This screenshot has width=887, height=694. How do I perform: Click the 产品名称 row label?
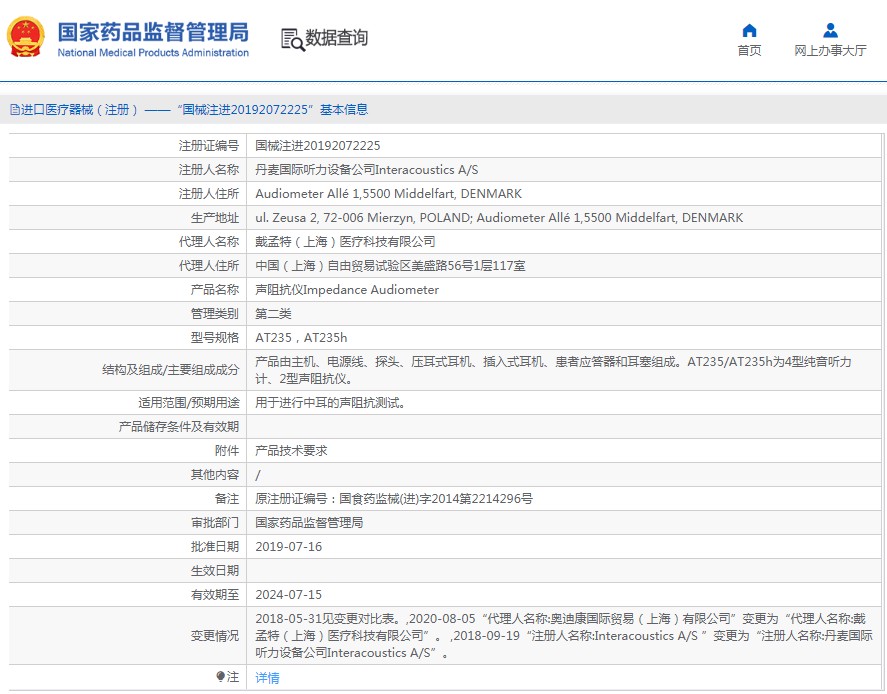[x=215, y=290]
